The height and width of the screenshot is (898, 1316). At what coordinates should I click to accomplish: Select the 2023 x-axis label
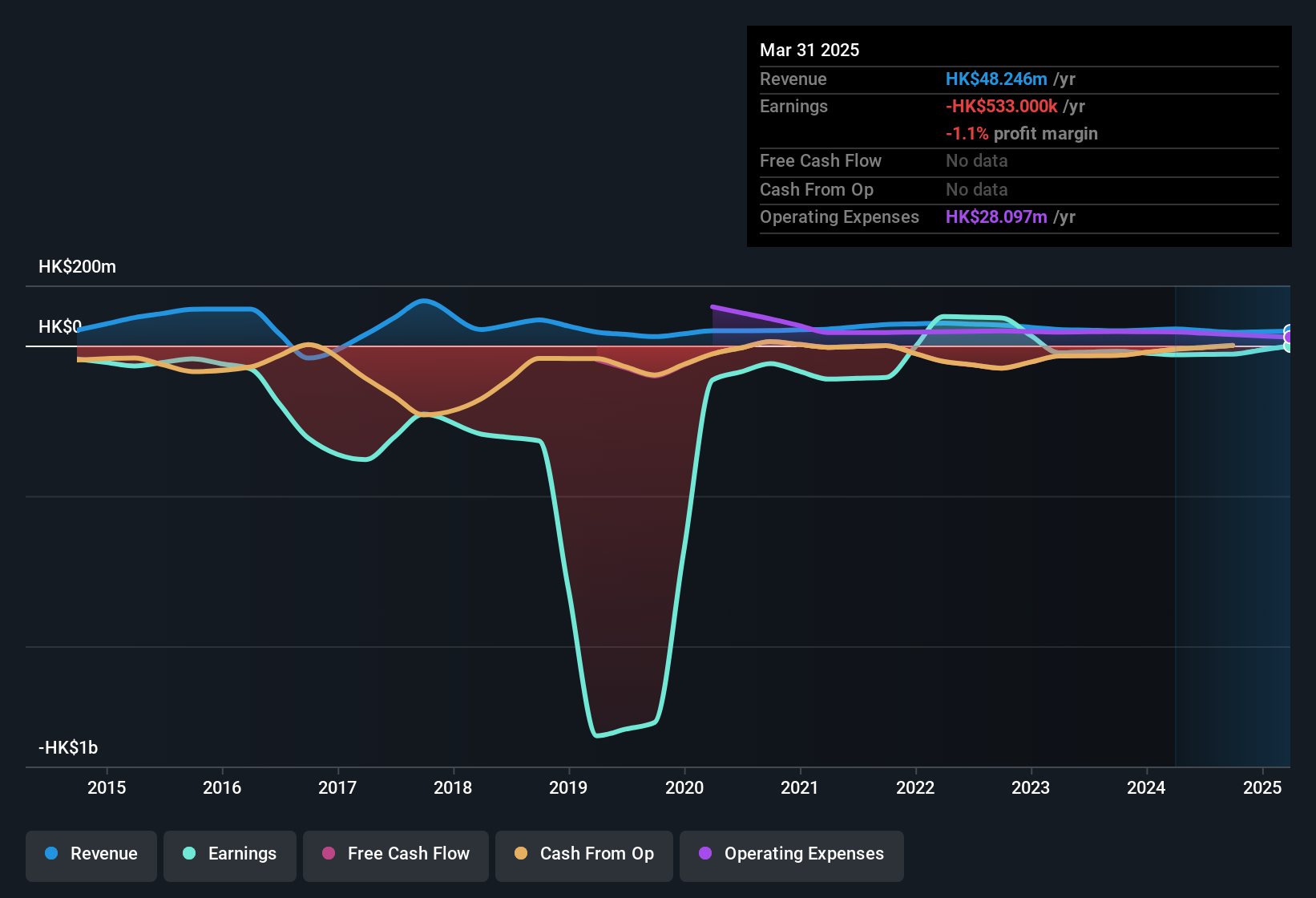[x=1031, y=787]
